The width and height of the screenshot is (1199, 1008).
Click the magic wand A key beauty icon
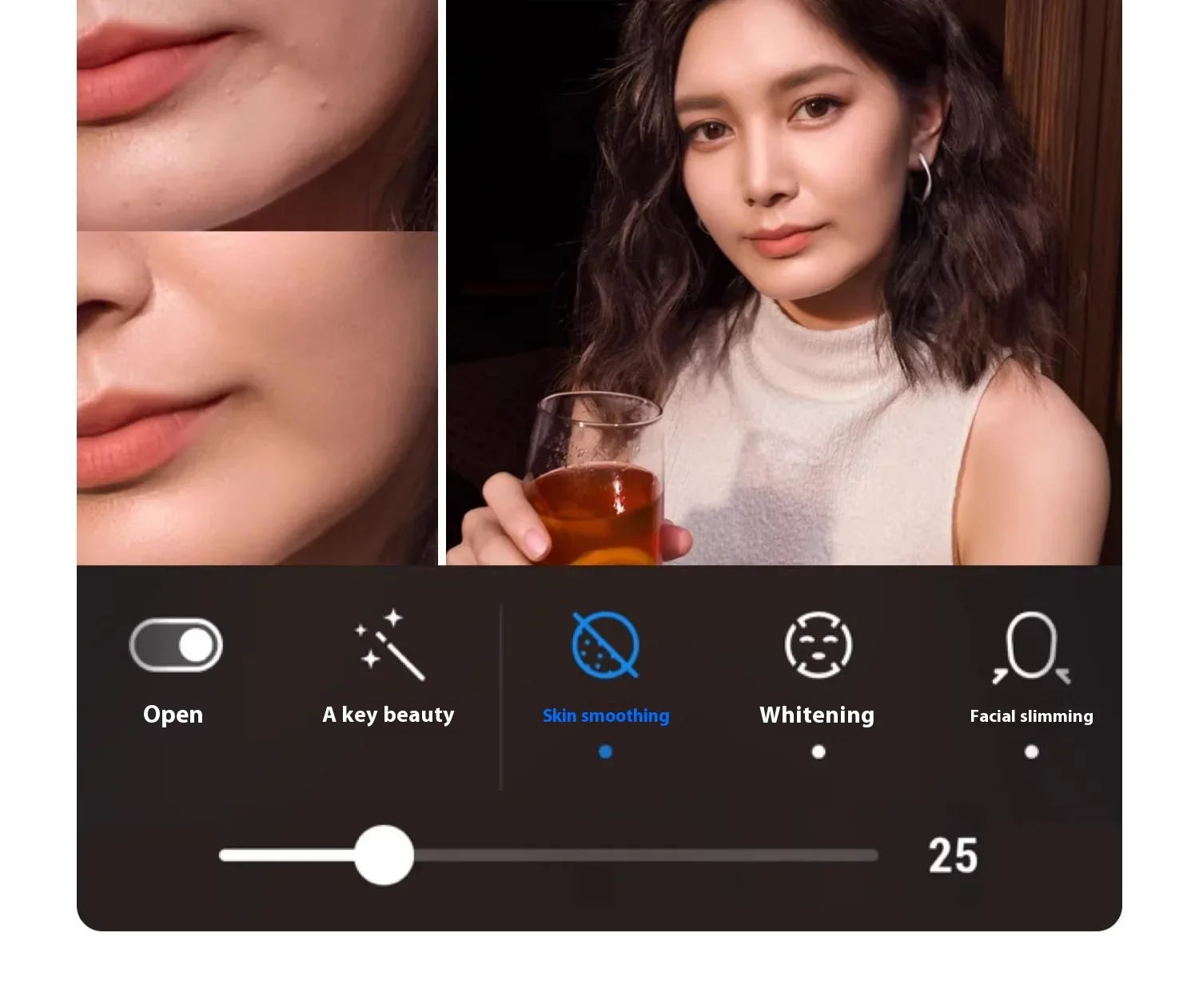point(389,644)
